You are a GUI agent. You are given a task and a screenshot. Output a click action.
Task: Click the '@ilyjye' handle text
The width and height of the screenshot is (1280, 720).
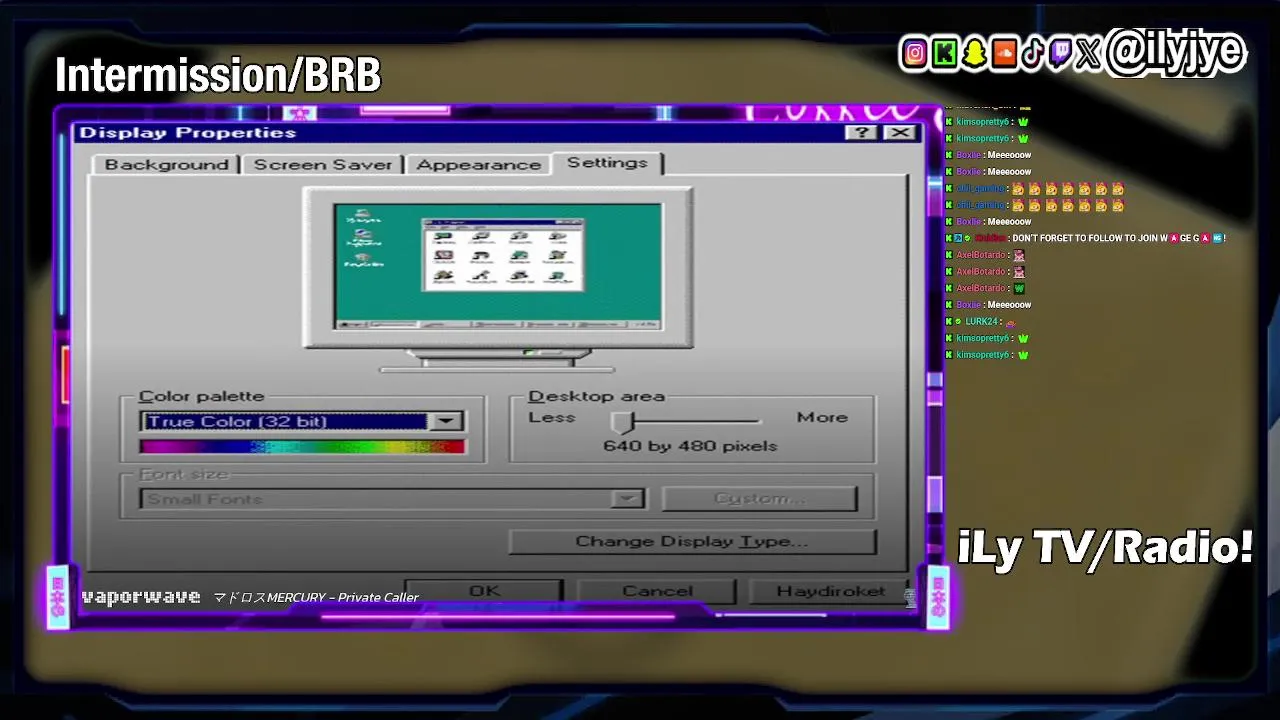[x=1175, y=52]
